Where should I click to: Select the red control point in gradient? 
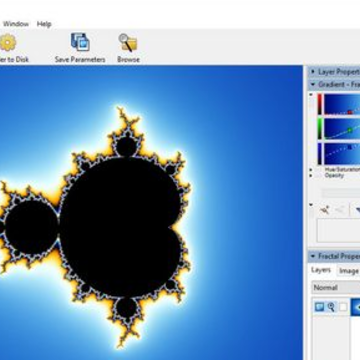(x=349, y=112)
